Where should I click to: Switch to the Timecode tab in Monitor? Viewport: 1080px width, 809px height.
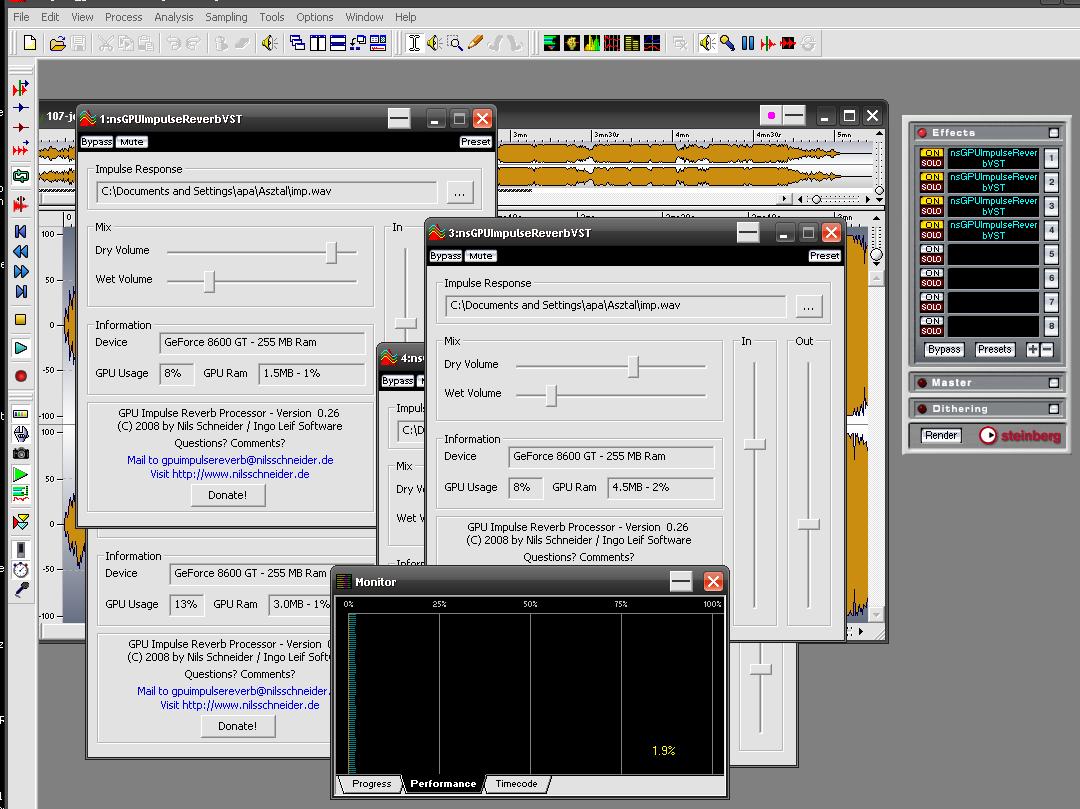tap(516, 784)
